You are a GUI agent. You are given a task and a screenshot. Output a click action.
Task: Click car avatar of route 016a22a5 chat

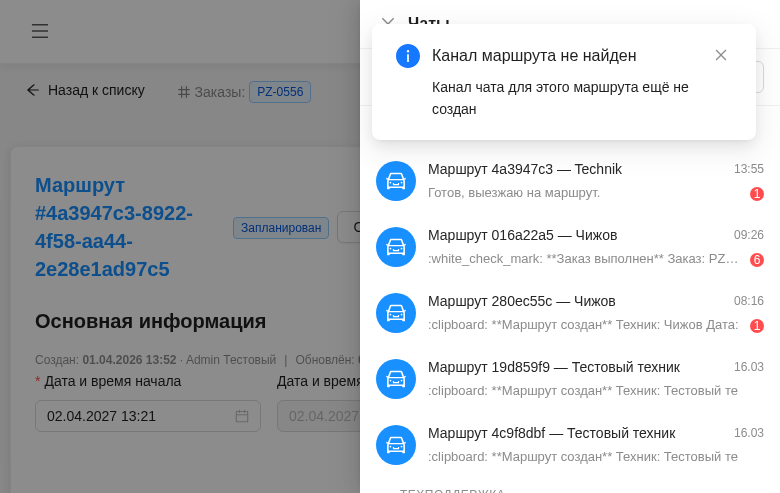(396, 247)
